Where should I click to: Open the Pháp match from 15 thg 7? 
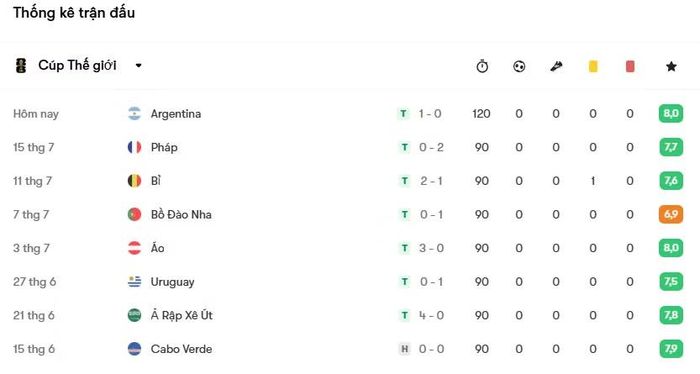(348, 147)
